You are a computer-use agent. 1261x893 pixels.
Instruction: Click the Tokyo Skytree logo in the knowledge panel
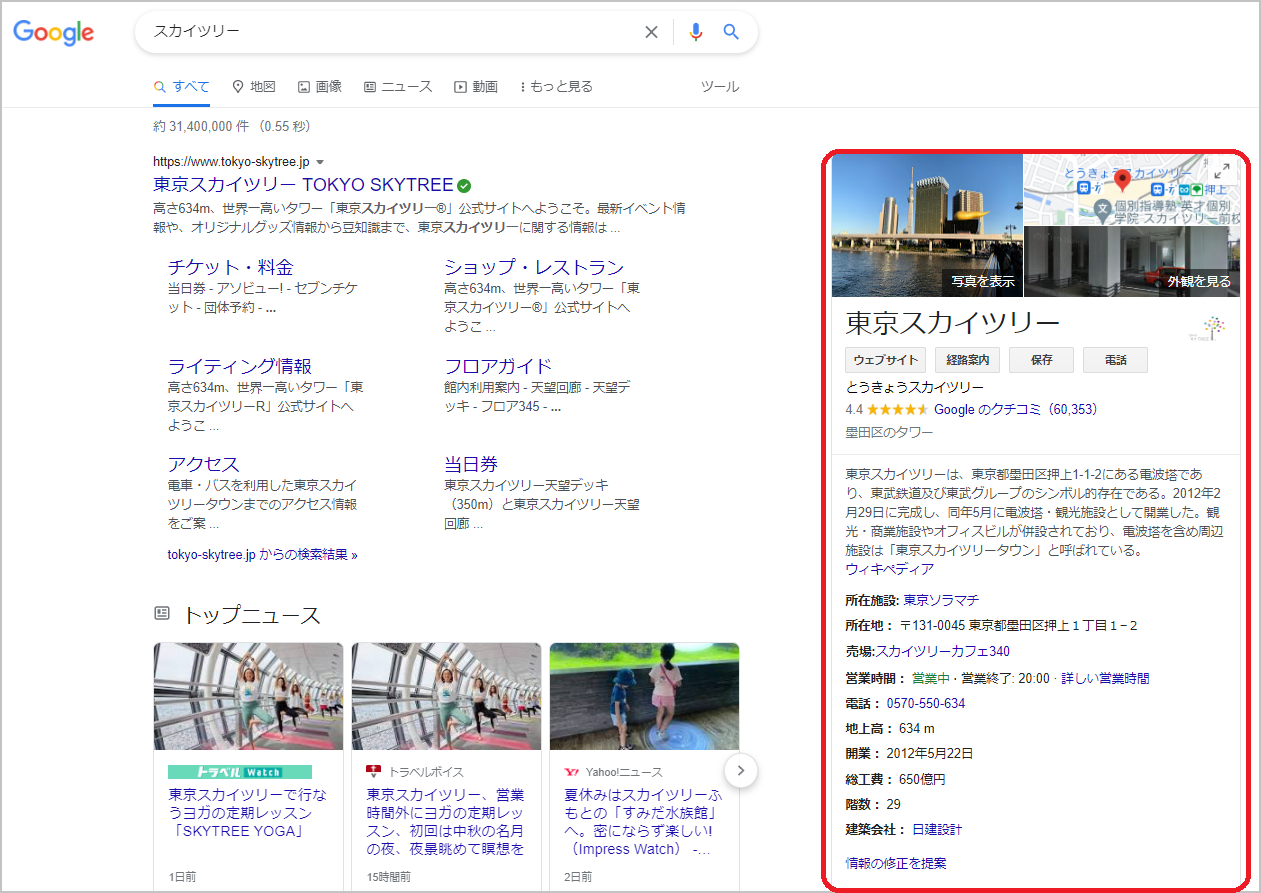coord(1211,327)
